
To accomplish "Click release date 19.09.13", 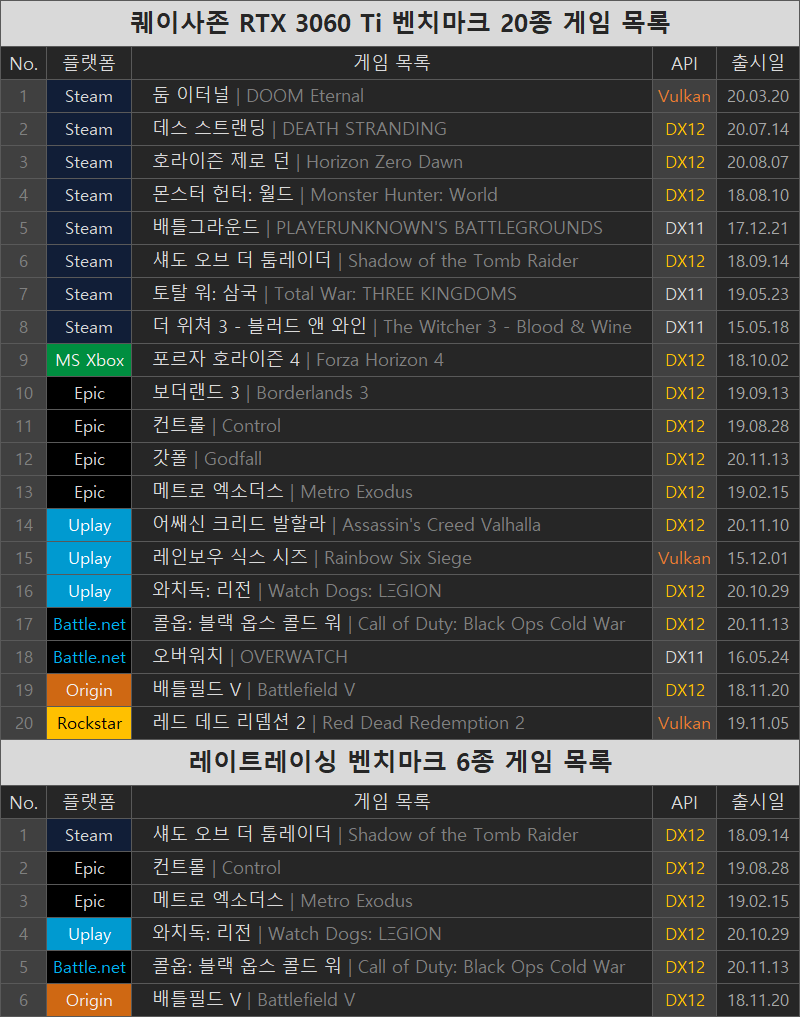I will [x=758, y=393].
